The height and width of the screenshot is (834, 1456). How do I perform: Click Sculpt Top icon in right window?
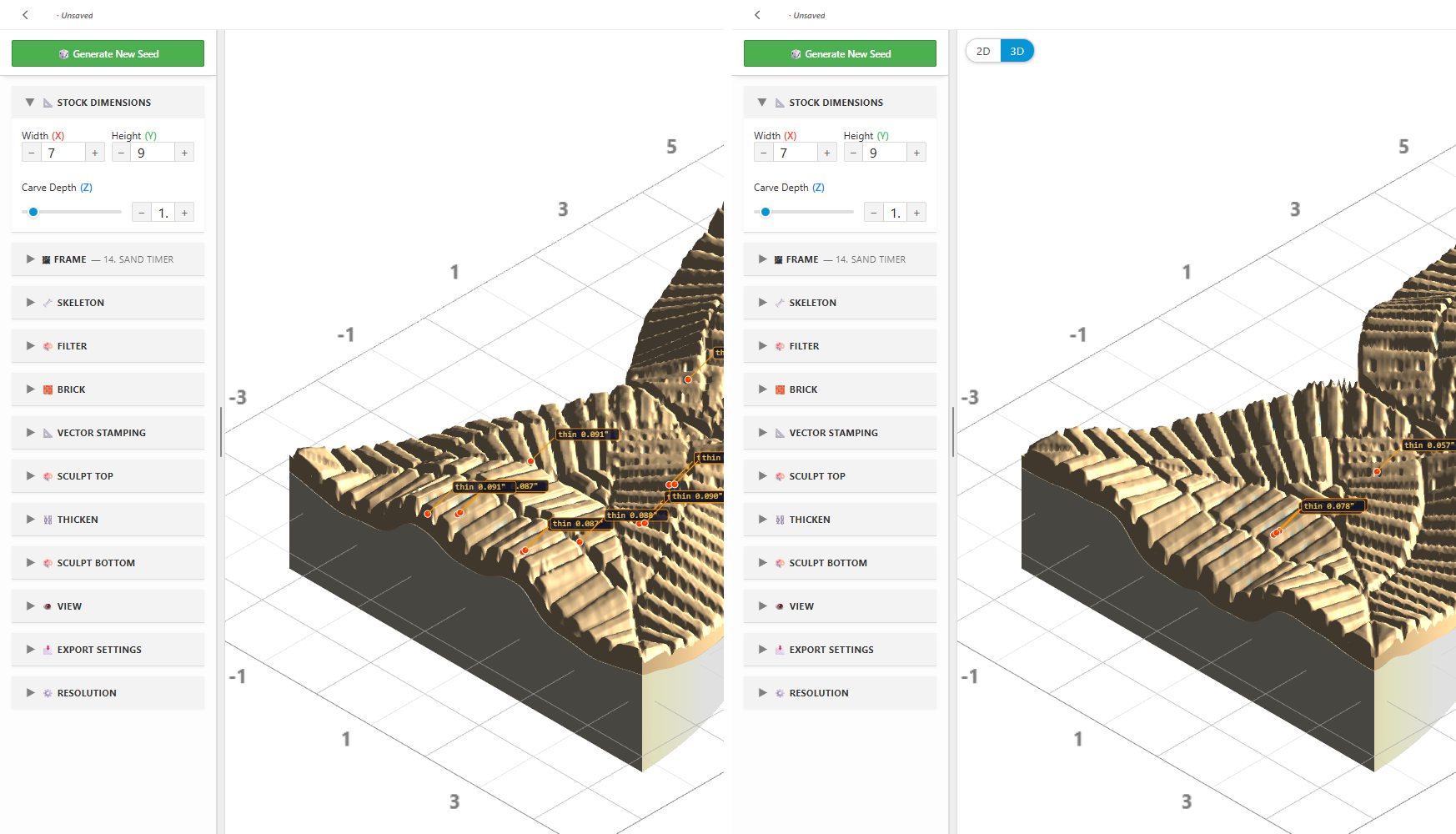(x=780, y=476)
